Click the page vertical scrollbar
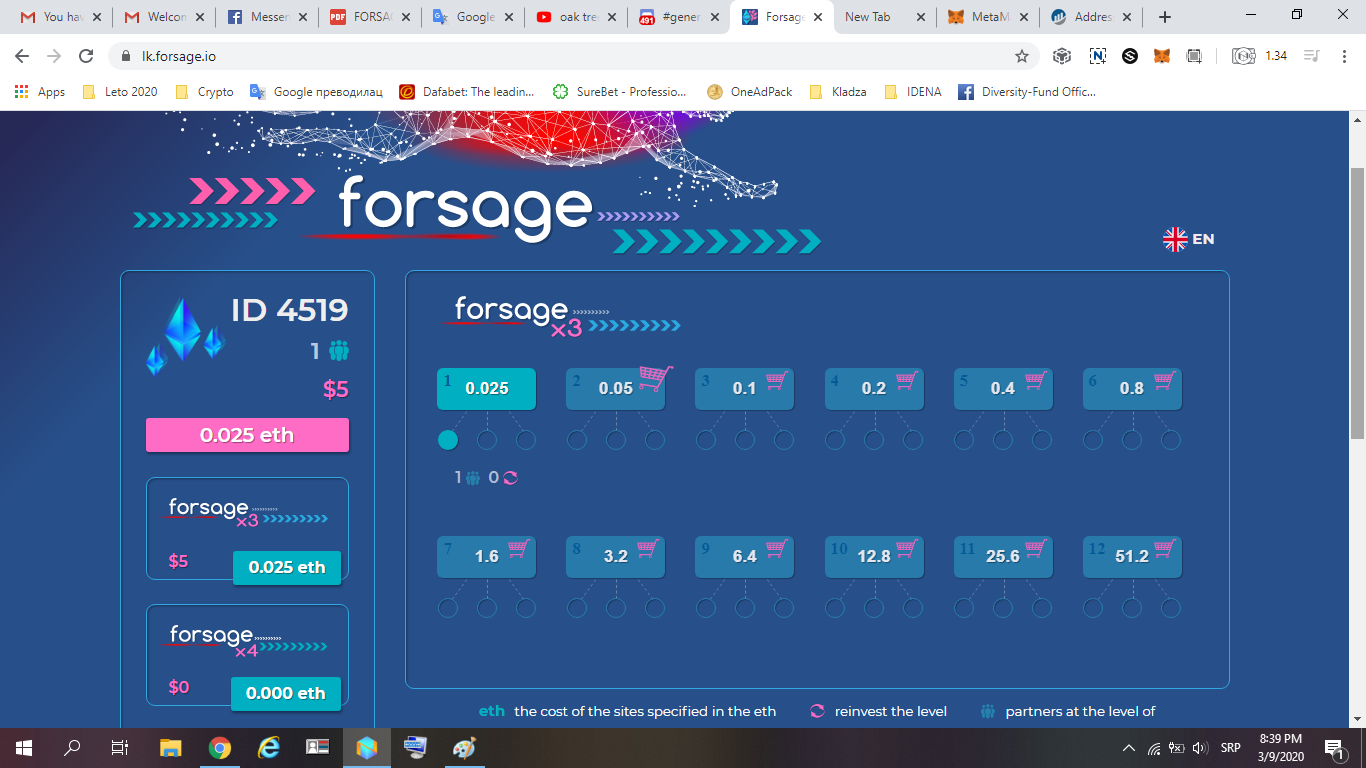Screen dimensions: 1366x768 click(x=1357, y=303)
